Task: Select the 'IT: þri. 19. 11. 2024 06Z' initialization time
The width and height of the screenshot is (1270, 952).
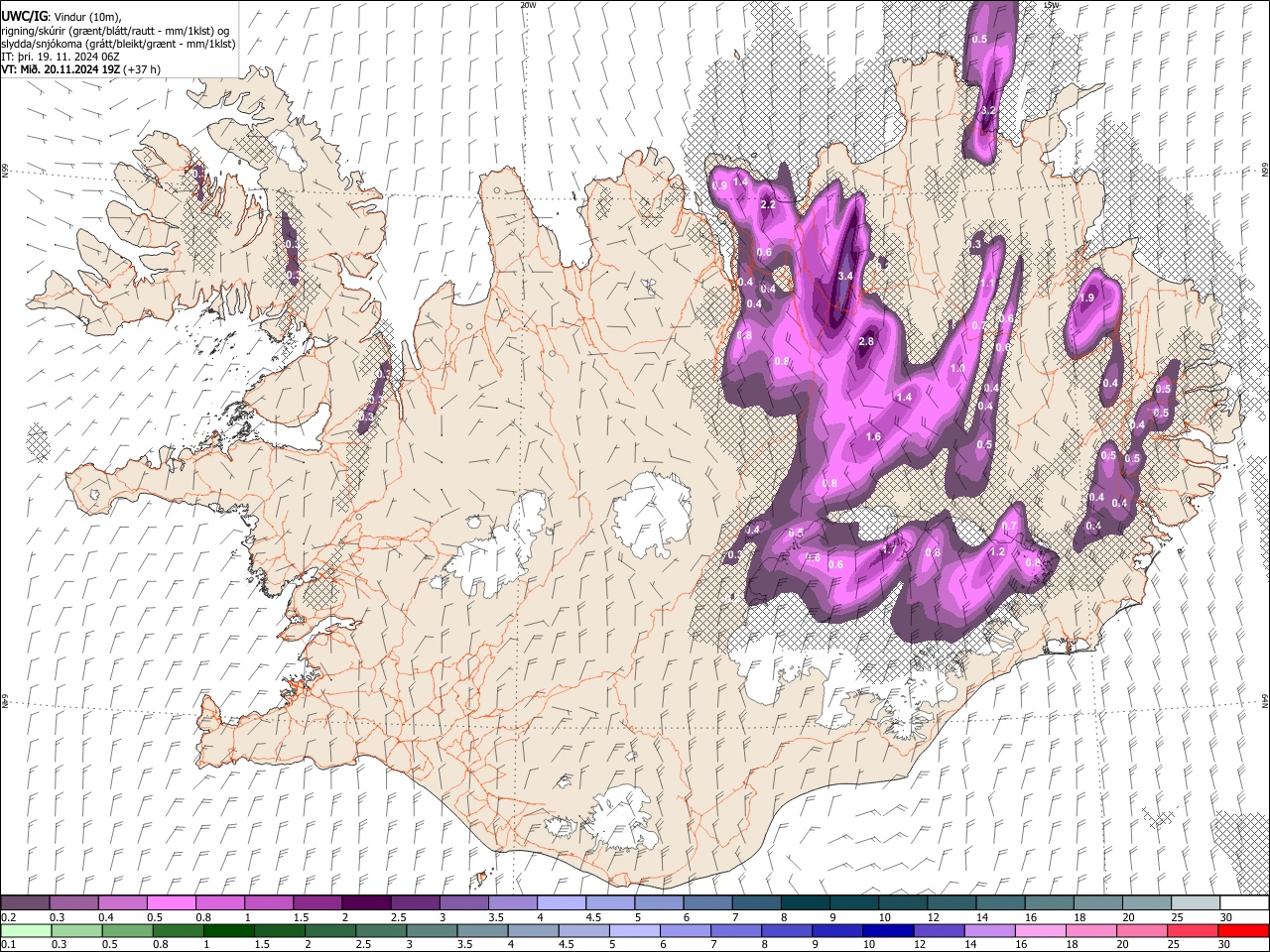Action: click(x=61, y=57)
